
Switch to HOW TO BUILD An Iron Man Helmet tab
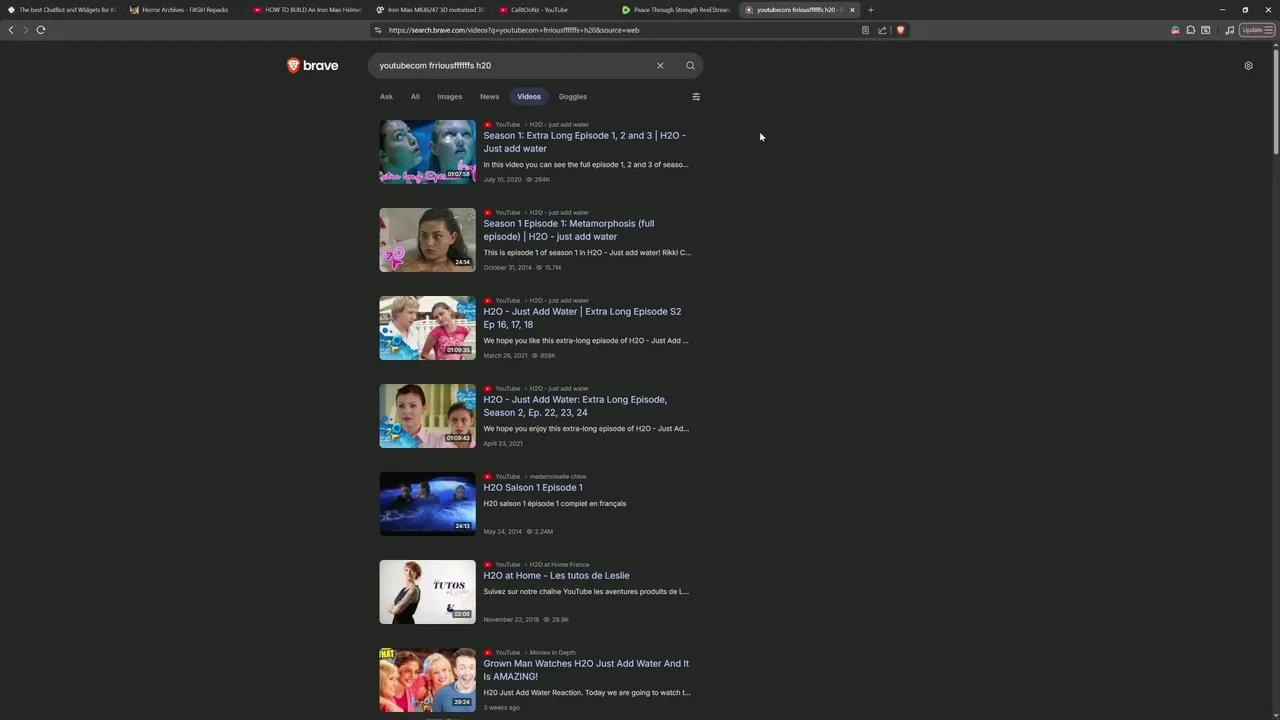(307, 10)
